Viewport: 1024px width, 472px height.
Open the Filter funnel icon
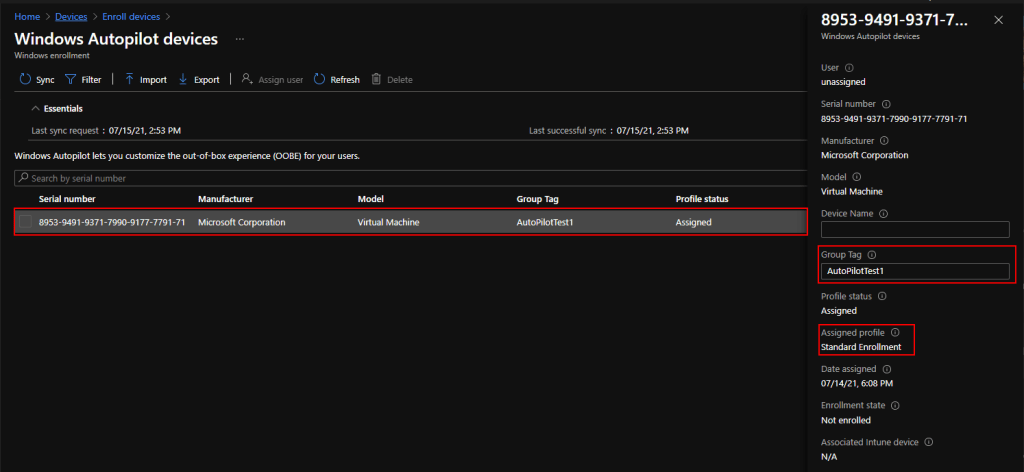pos(71,79)
